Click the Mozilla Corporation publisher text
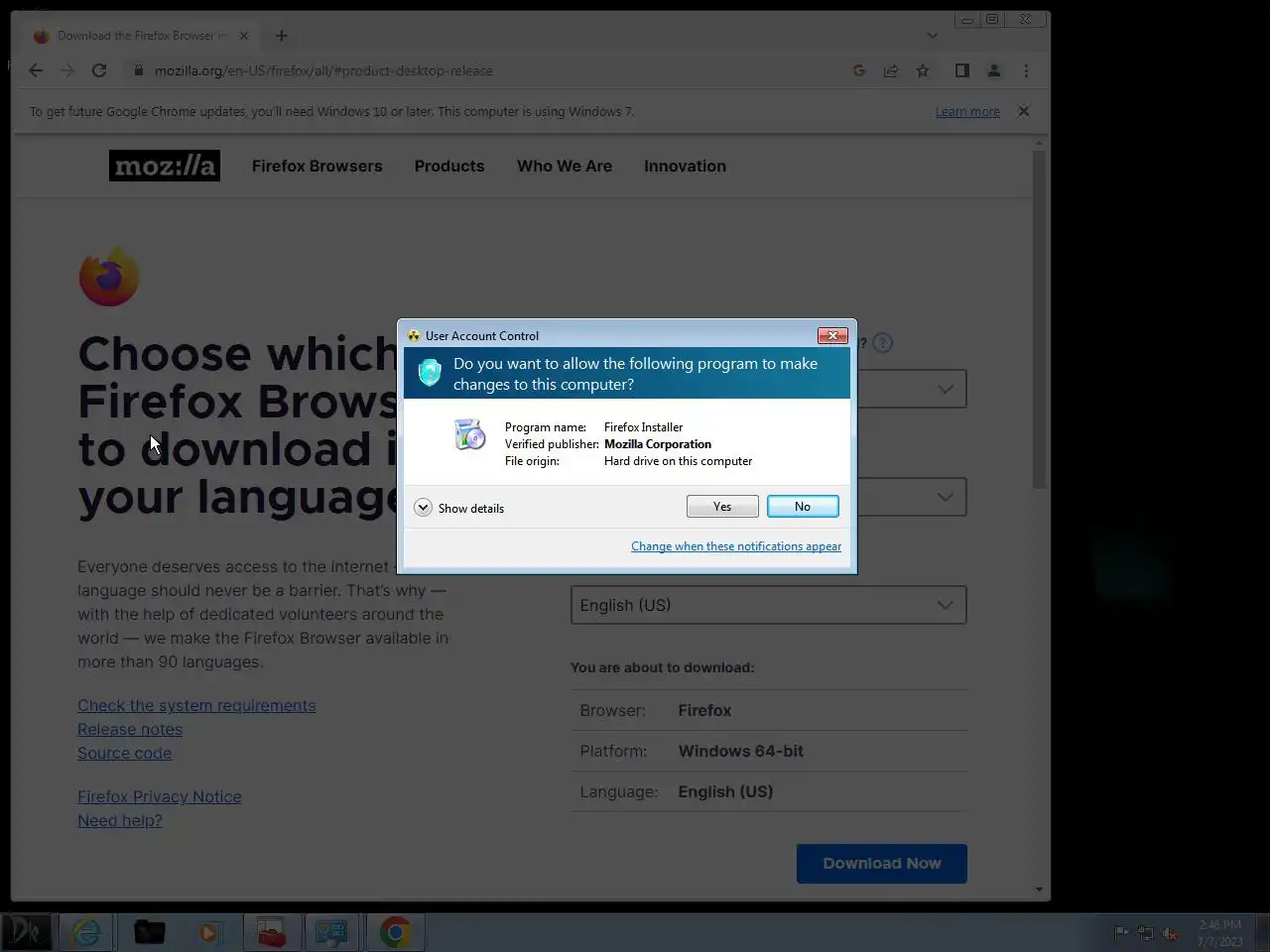This screenshot has width=1270, height=952. click(x=658, y=444)
